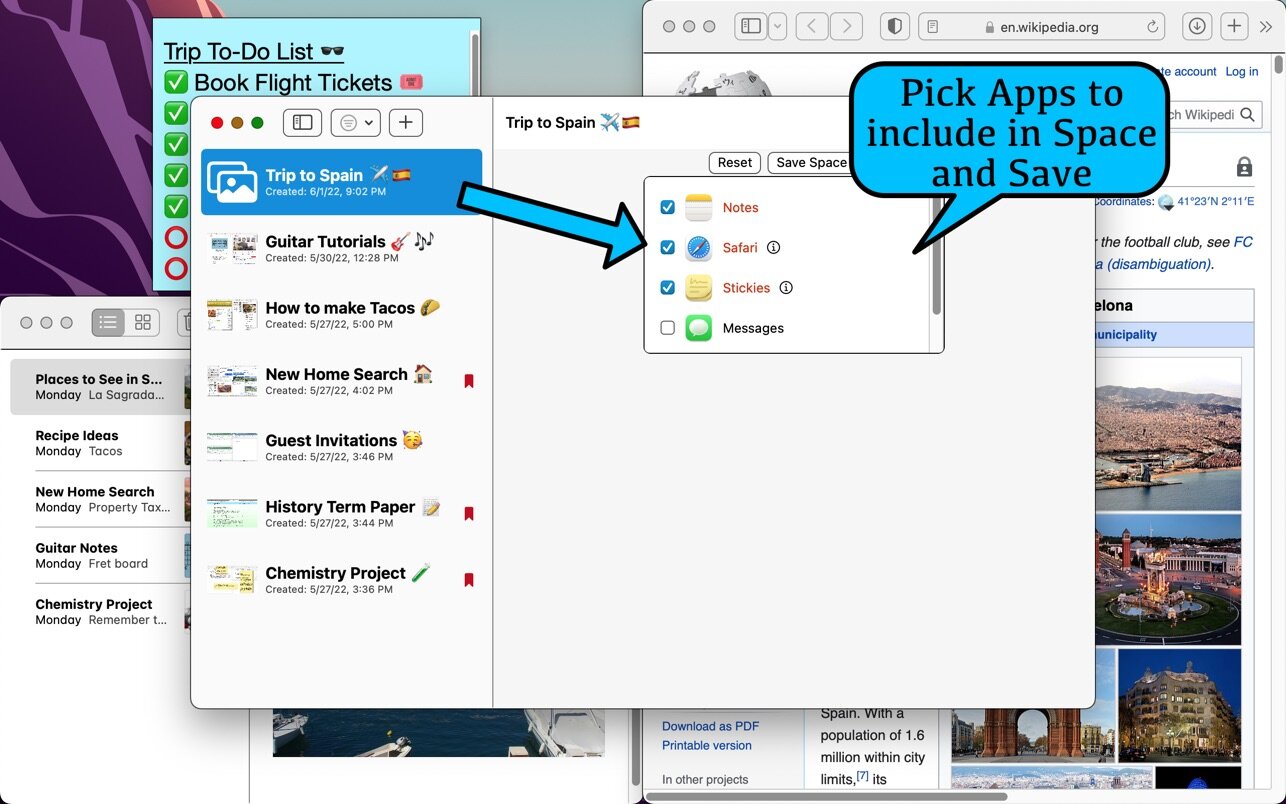Screen dimensions: 1286x804
Task: Click the Safari downloads icon
Action: 1195,27
